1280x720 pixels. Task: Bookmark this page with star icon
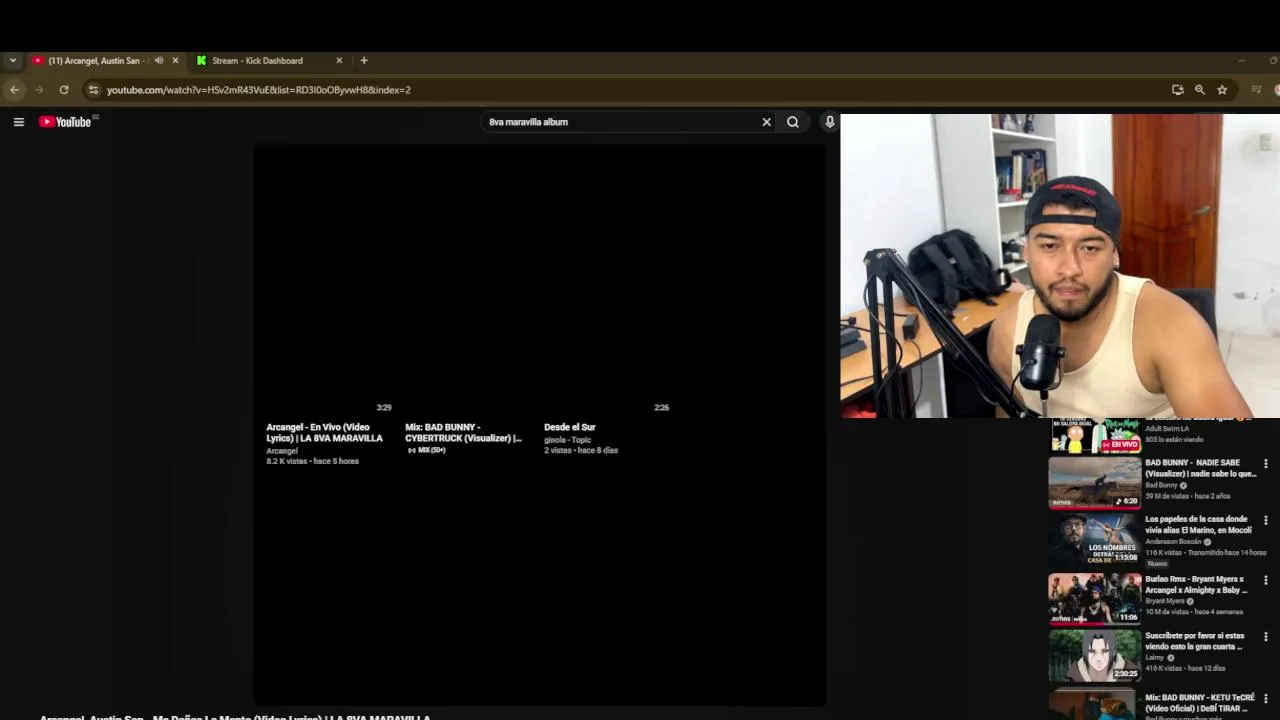click(x=1222, y=90)
